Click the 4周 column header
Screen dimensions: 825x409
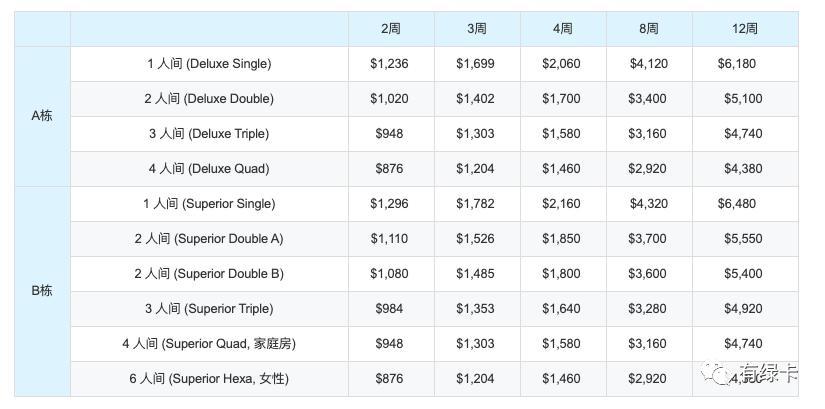point(563,29)
